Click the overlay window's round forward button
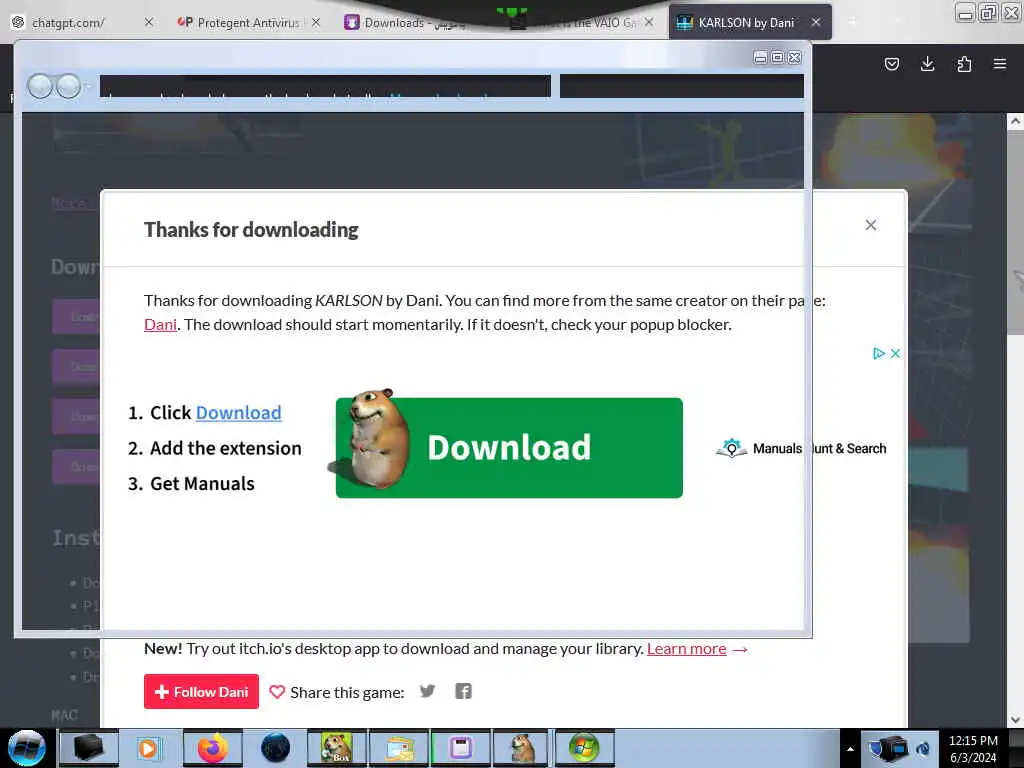 click(68, 86)
